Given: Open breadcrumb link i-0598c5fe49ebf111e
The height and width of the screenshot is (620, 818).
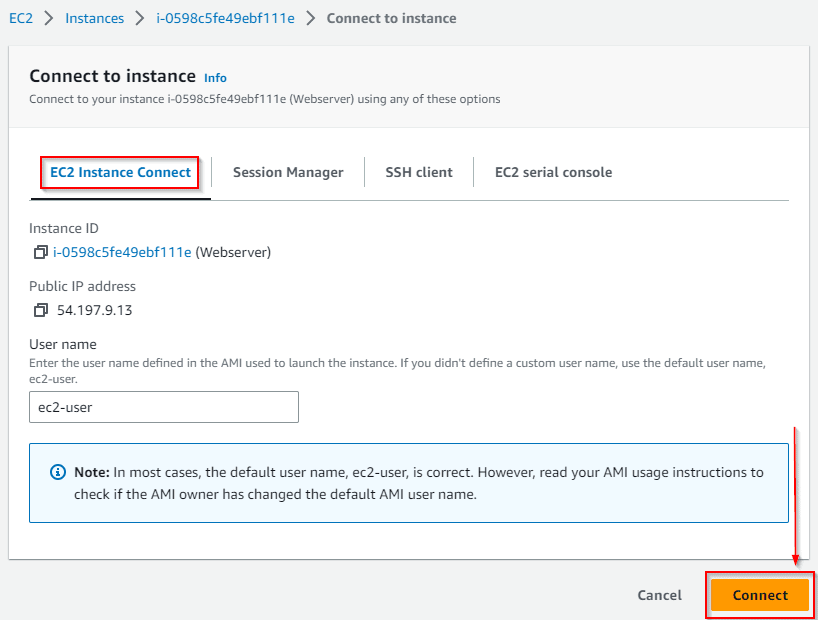Looking at the screenshot, I should point(225,18).
